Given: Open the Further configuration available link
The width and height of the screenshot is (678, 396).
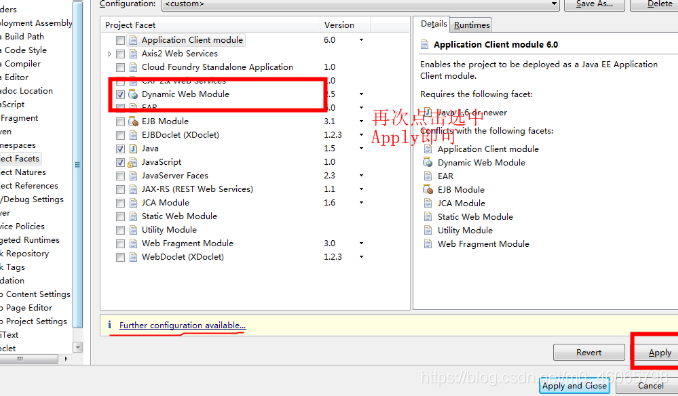Looking at the screenshot, I should pos(182,325).
